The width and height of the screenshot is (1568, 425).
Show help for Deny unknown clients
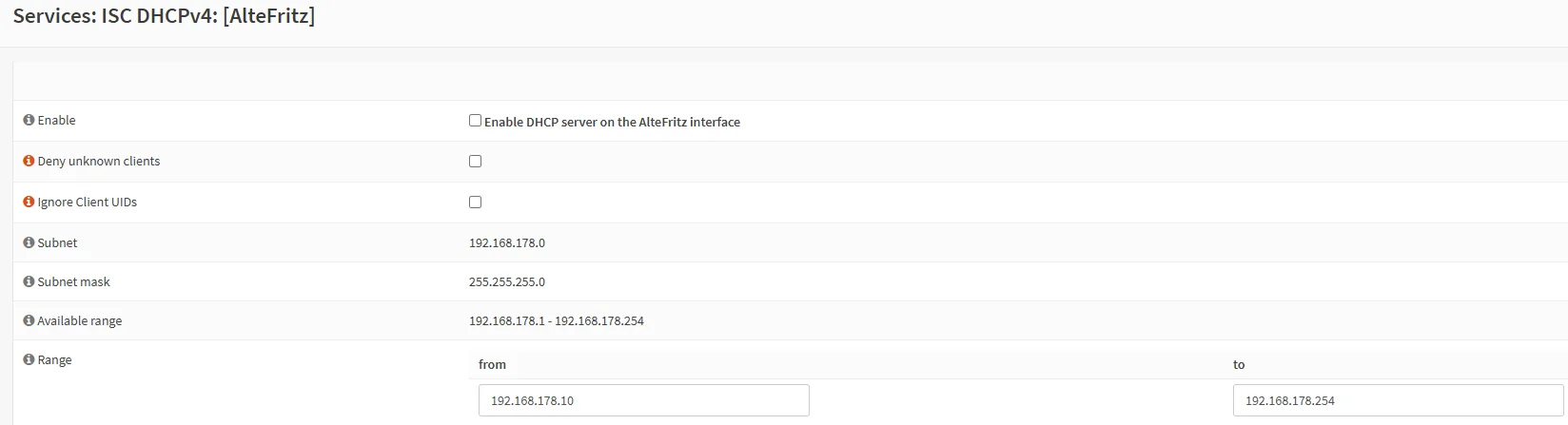click(x=29, y=162)
